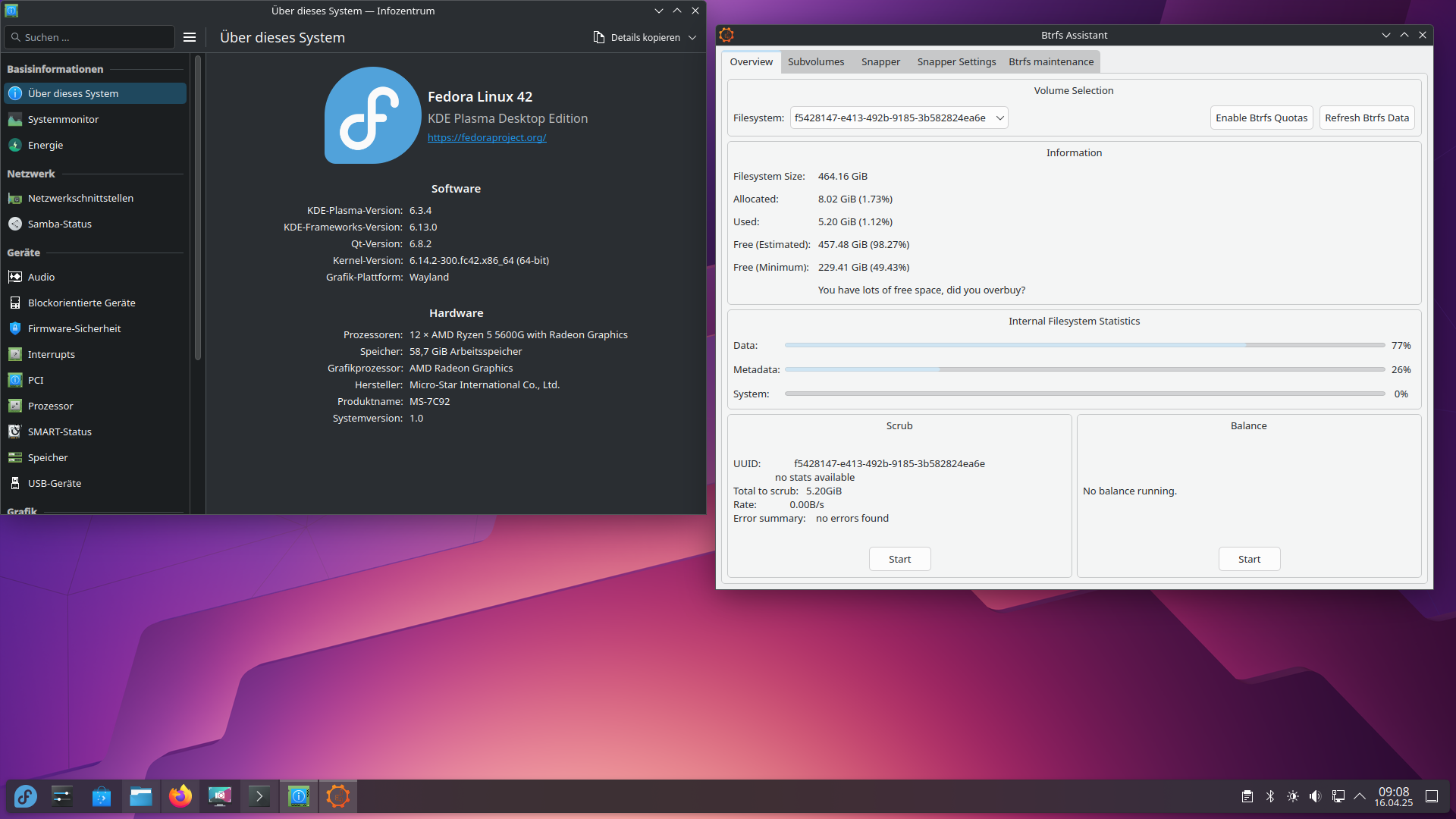Select Firmware-Sicherheit sidebar entry

(74, 328)
